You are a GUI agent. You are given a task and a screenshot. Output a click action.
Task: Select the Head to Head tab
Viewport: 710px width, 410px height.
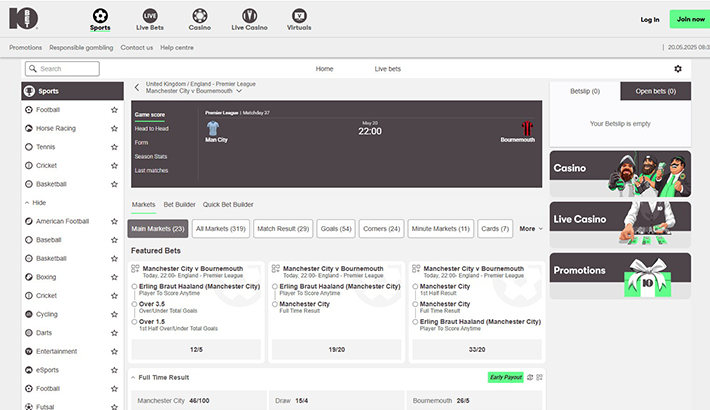152,129
